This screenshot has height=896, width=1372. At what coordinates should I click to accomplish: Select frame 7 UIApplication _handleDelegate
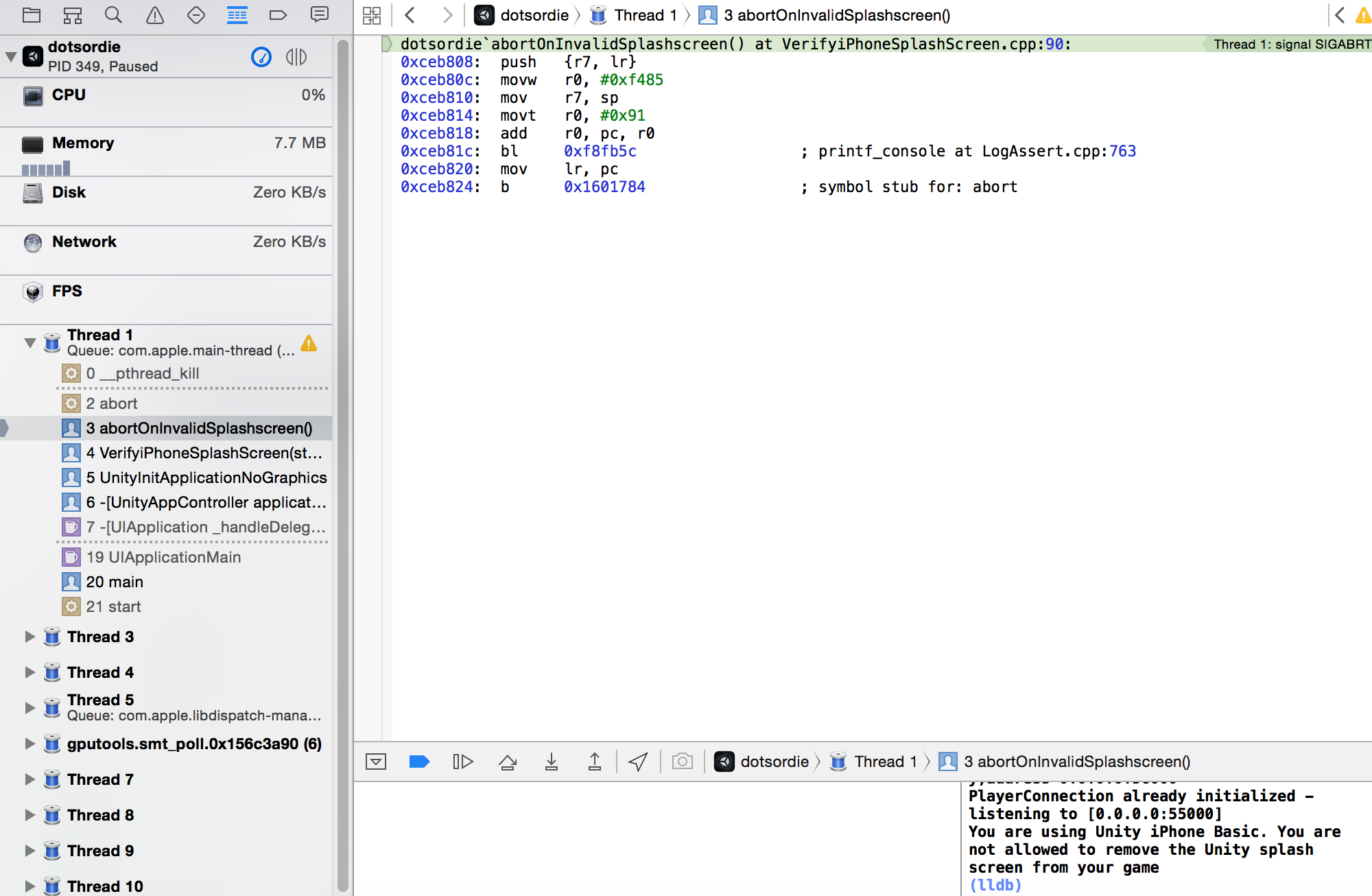coord(166,527)
